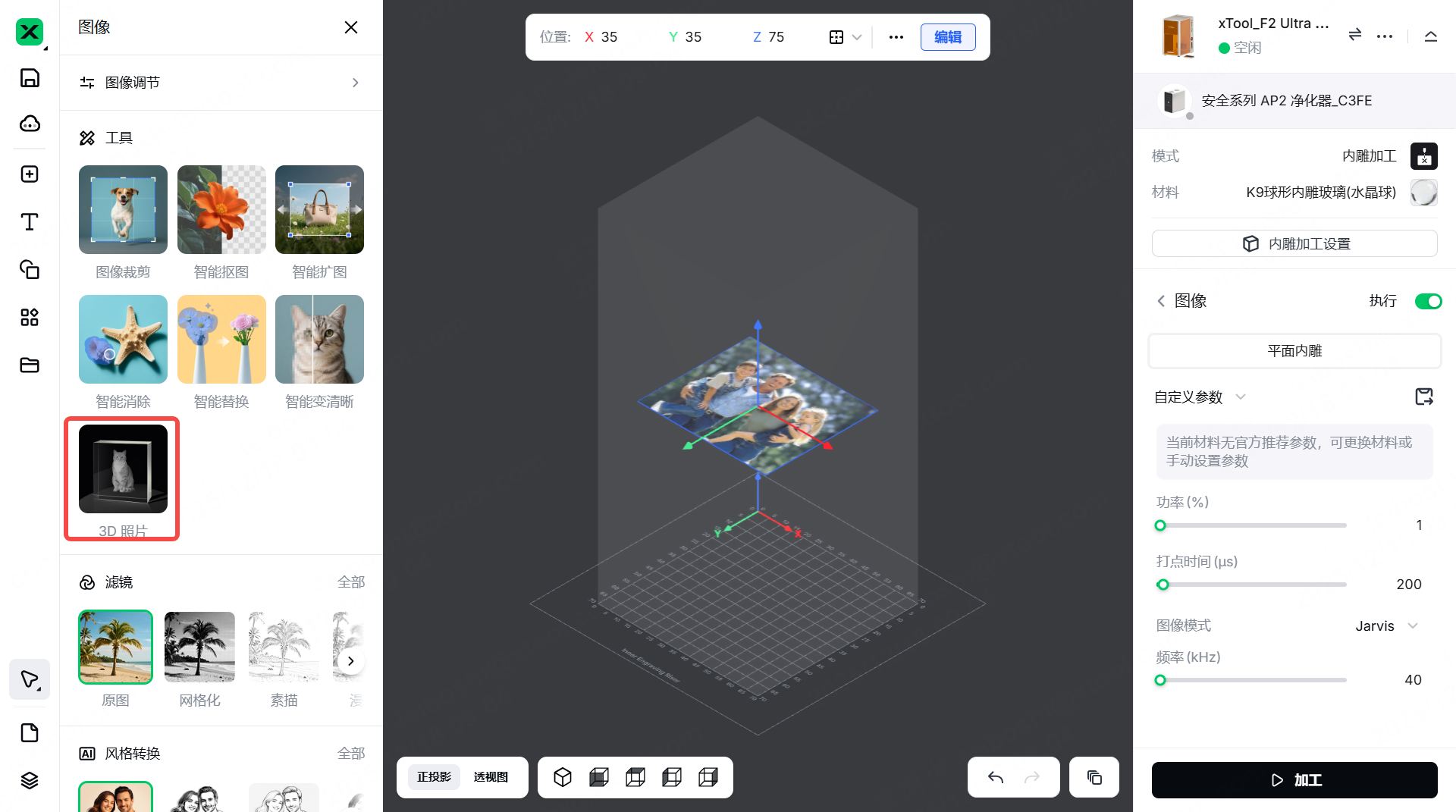This screenshot has width=1456, height=812.
Task: Open the cloud icon in left sidebar
Action: pyautogui.click(x=30, y=124)
